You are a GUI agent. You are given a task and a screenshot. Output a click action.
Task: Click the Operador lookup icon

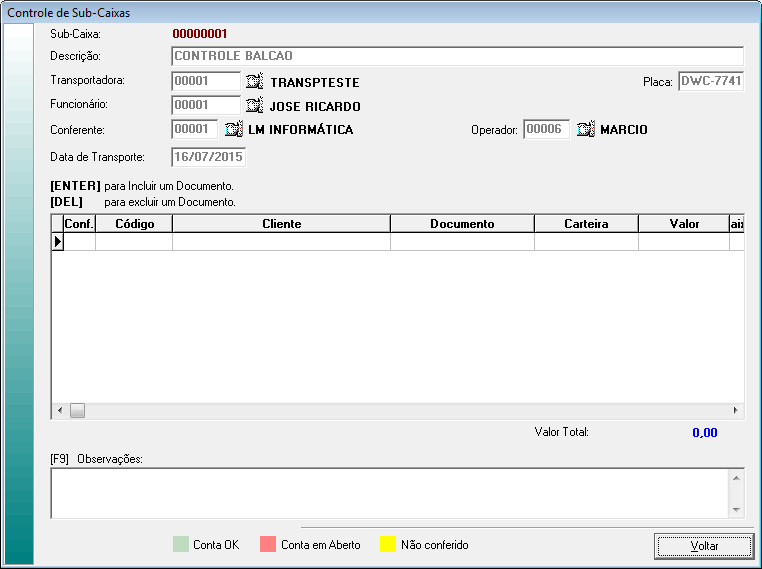(x=585, y=129)
